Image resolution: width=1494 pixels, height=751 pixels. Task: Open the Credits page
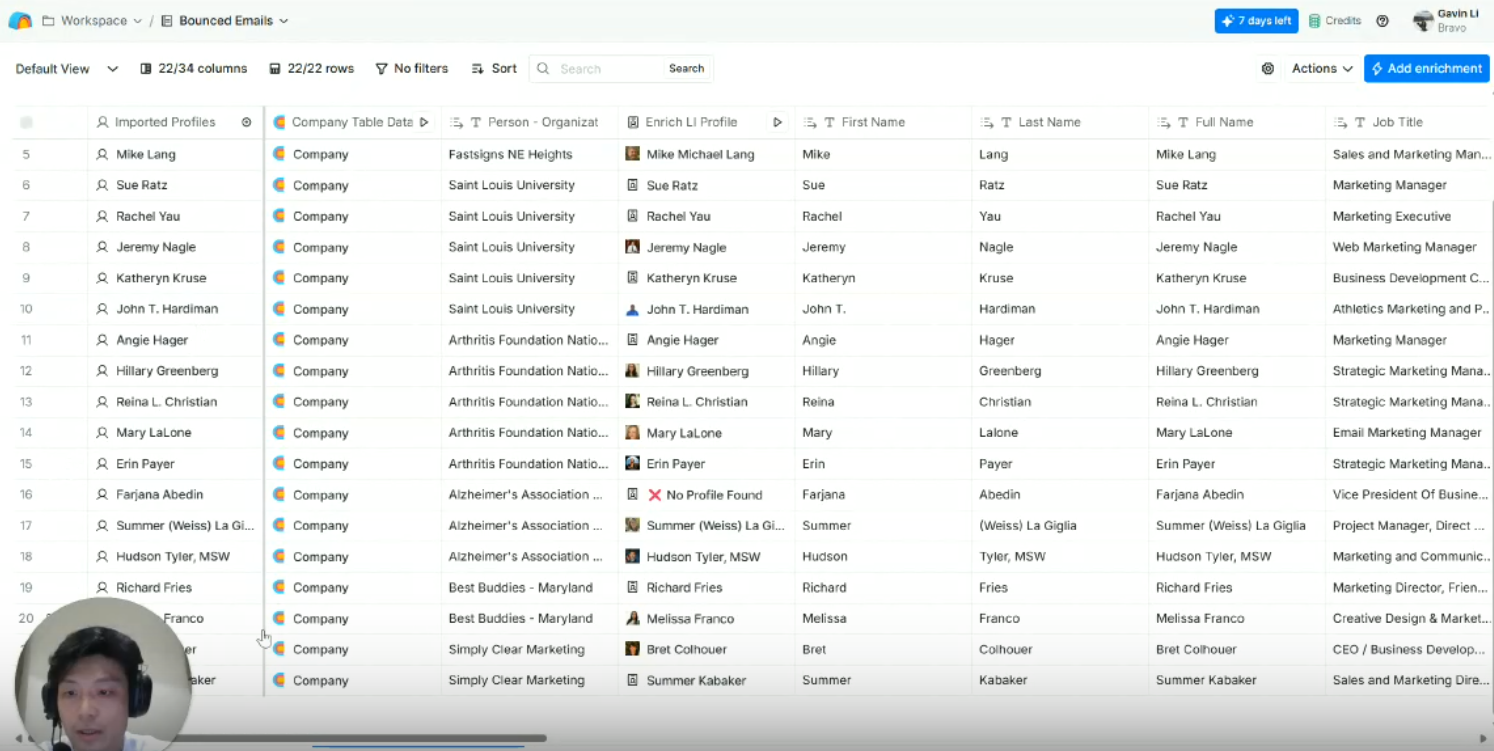1335,21
